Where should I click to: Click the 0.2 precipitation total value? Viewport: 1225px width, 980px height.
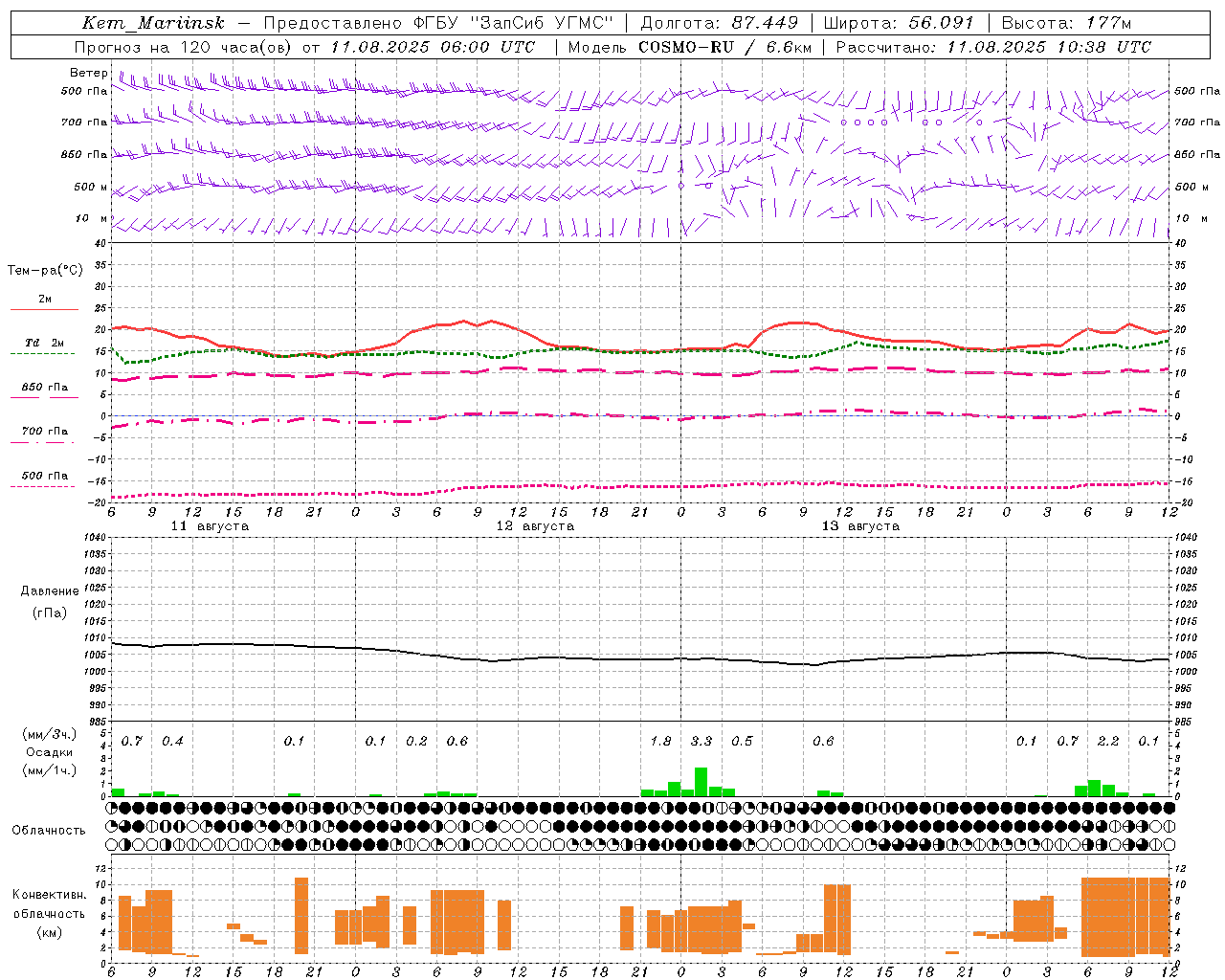416,741
